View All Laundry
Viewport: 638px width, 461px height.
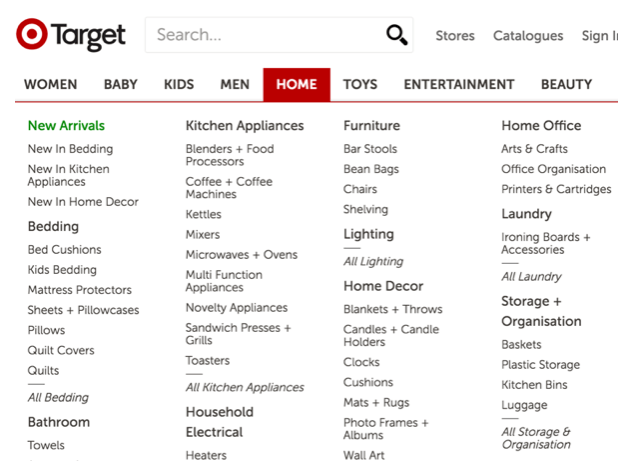coord(531,277)
